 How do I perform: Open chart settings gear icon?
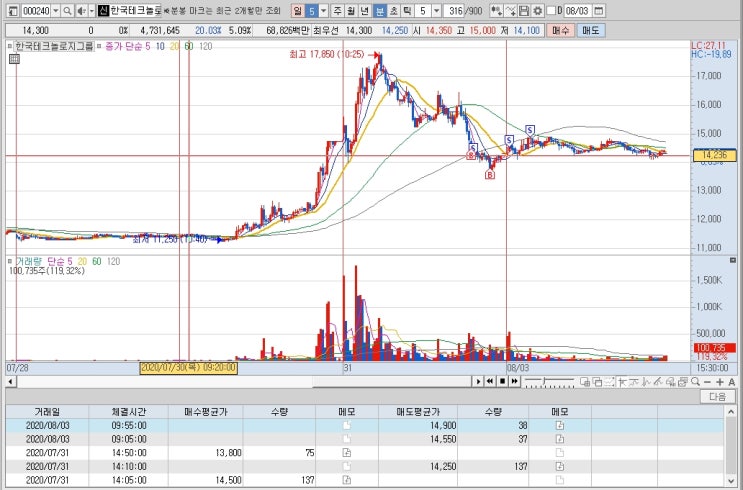pyautogui.click(x=537, y=10)
